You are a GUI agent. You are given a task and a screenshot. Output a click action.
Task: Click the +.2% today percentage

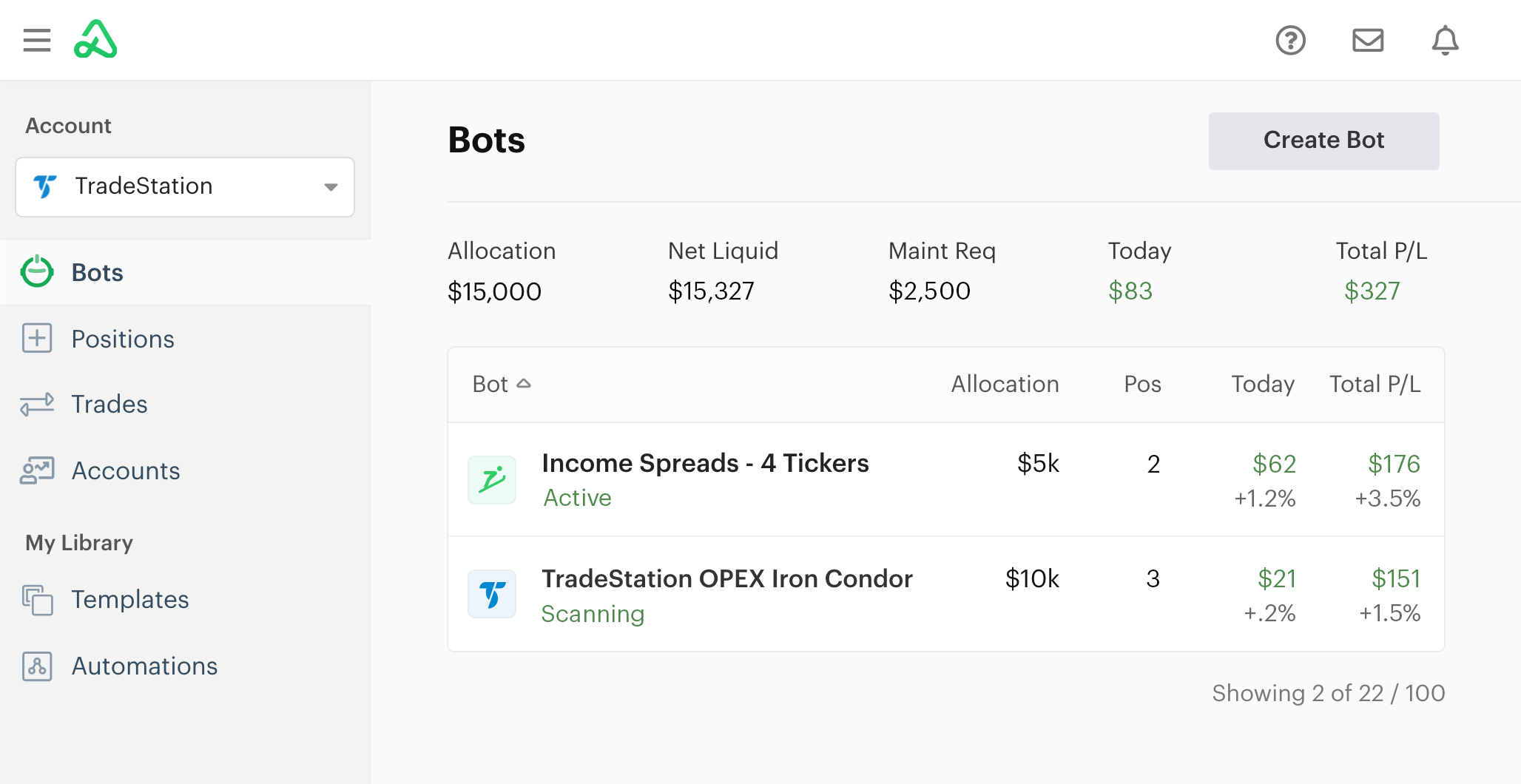click(1269, 613)
